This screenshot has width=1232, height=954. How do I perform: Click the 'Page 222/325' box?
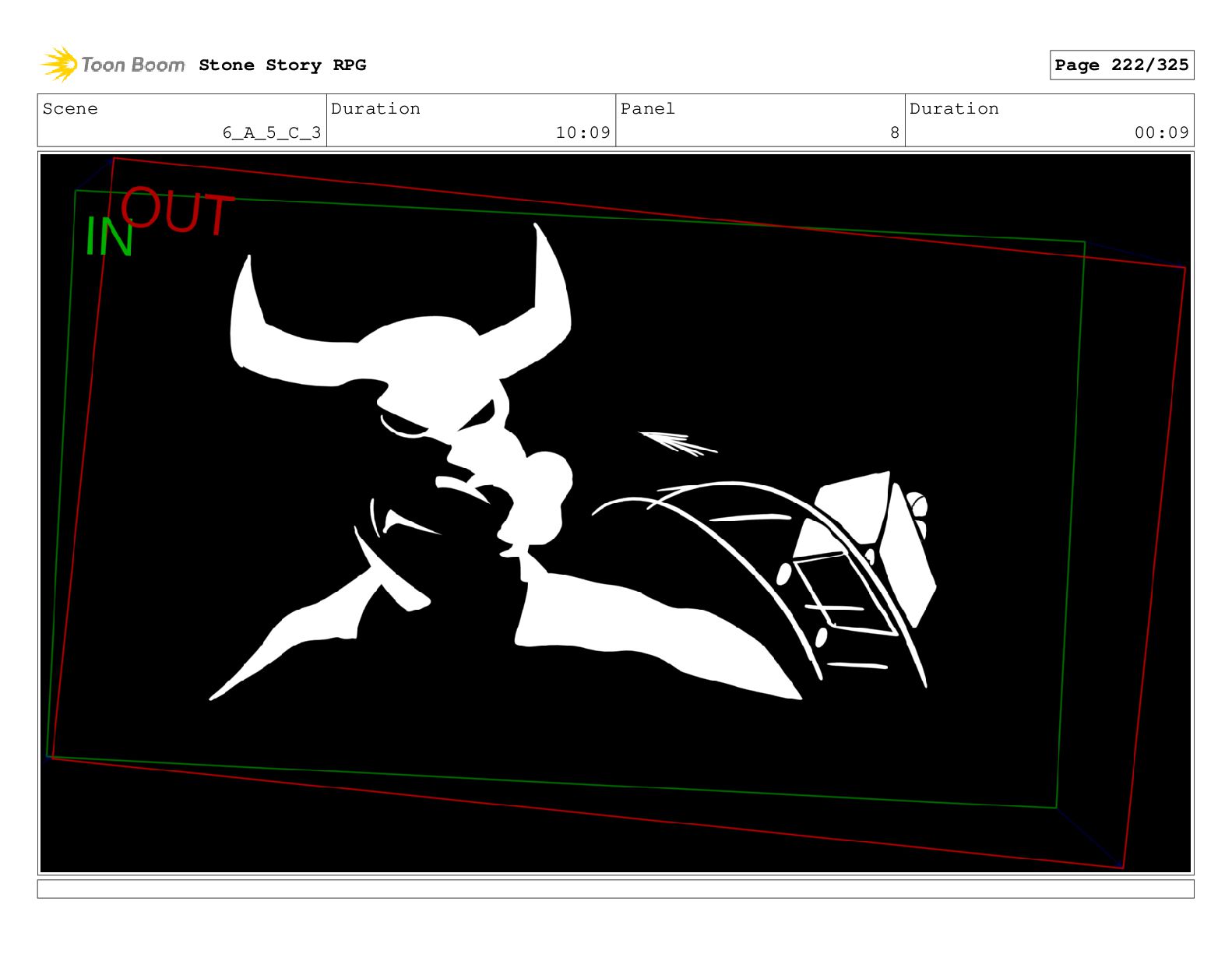tap(1121, 65)
